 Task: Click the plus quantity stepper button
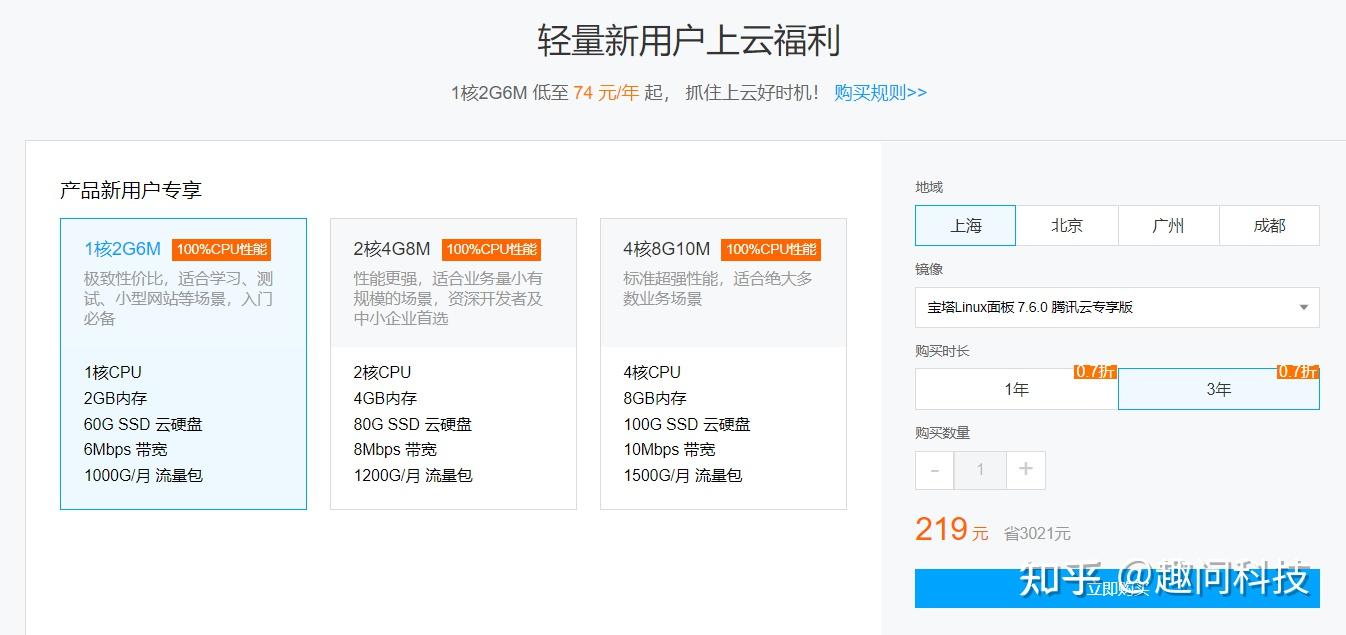1025,470
